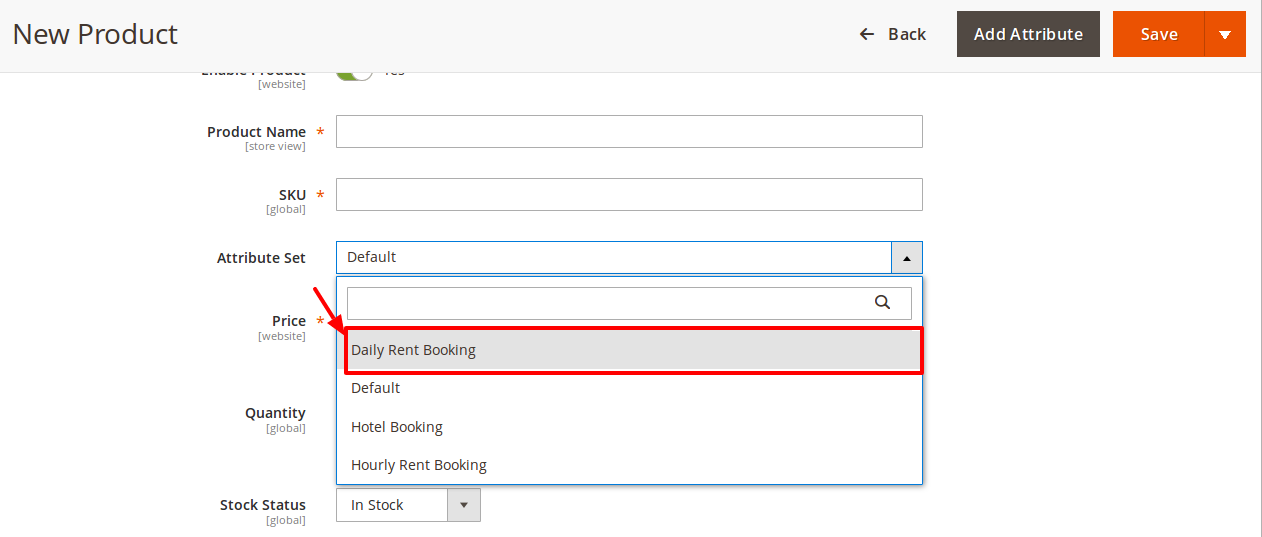Click the New Product page title

[95, 34]
